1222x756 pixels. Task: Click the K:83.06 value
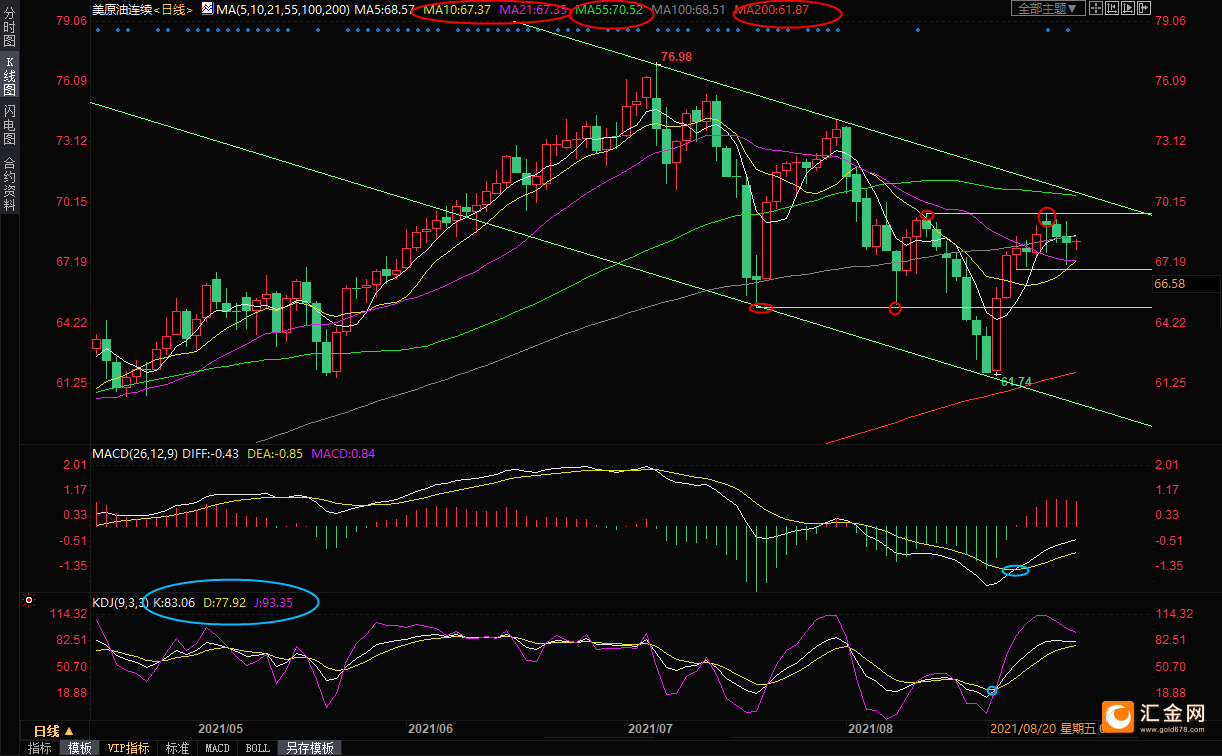pos(174,603)
